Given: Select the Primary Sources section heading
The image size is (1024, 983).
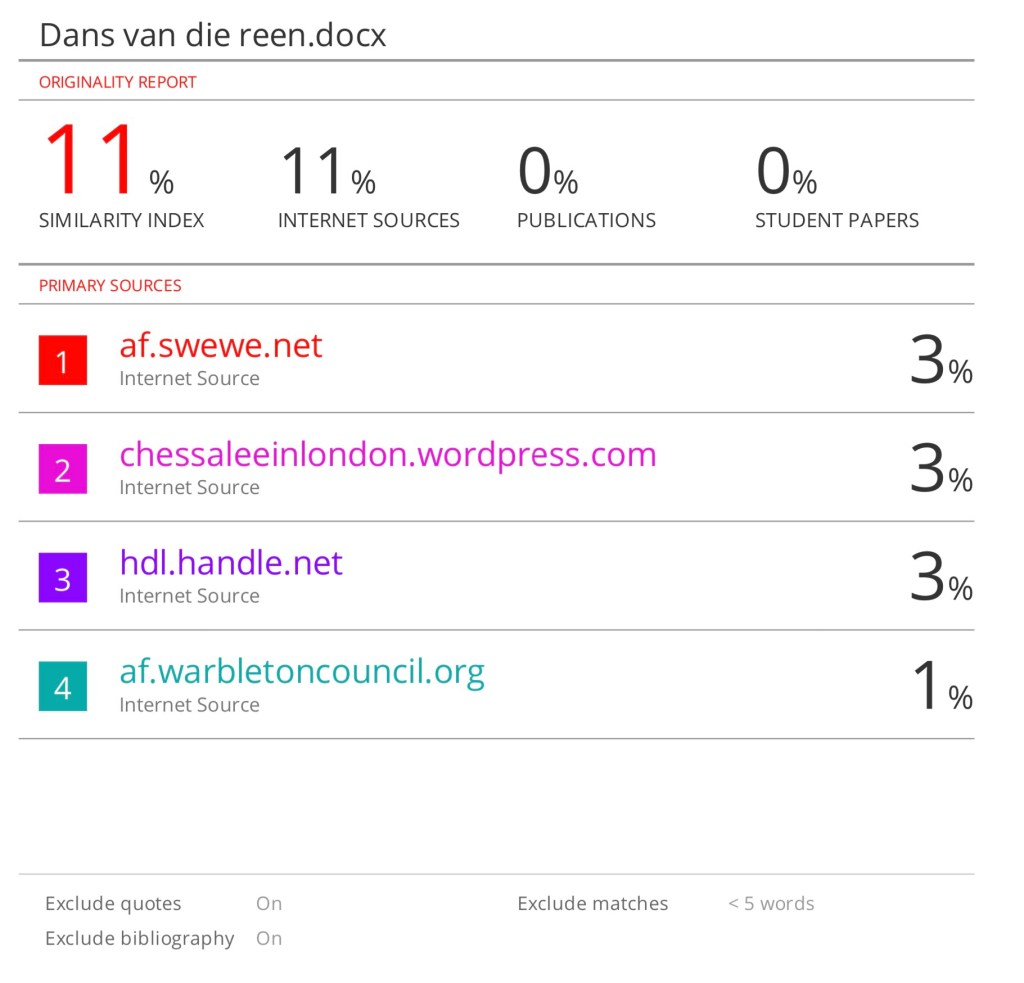Looking at the screenshot, I should (x=110, y=286).
